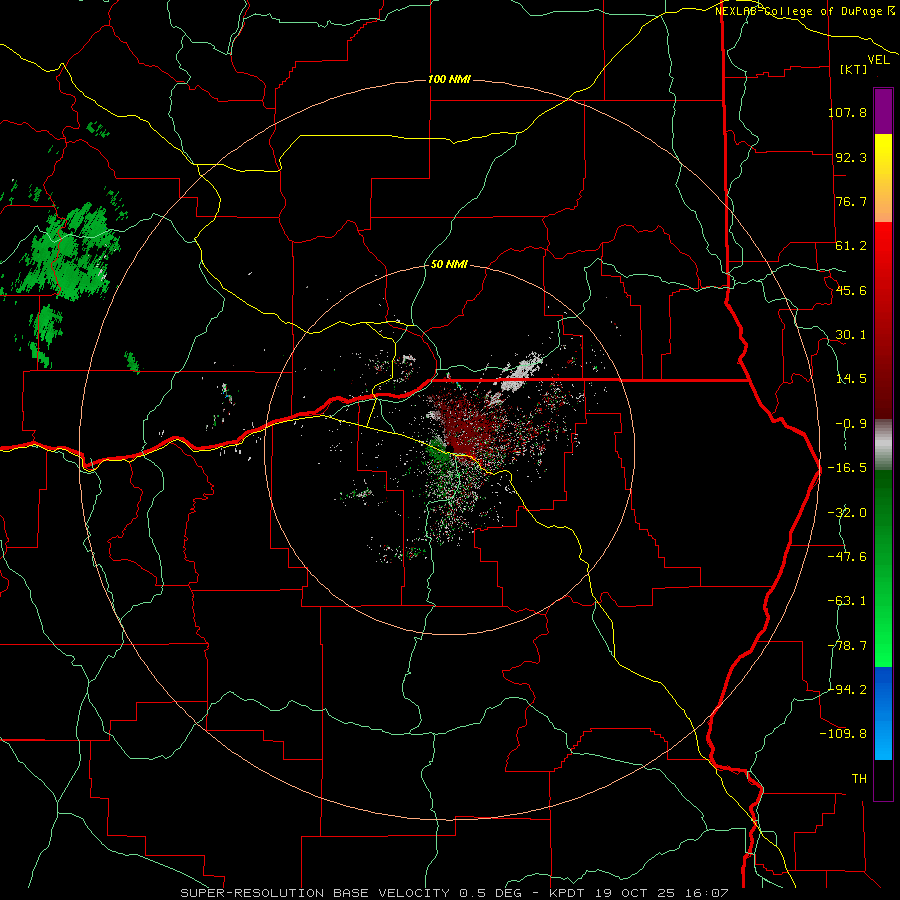Click the 76.7 value on velocity scale

(x=851, y=201)
